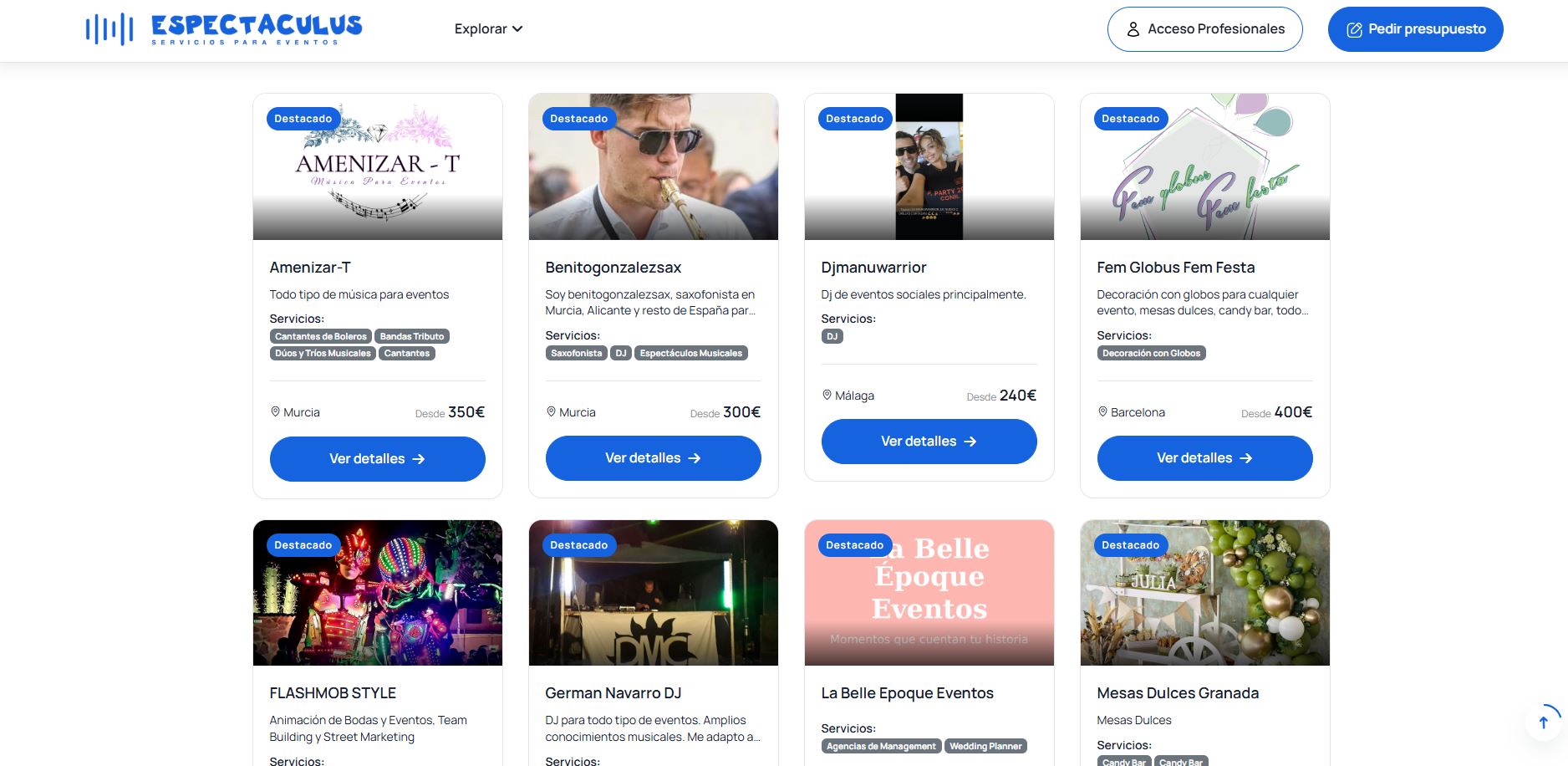View details for Benitogonzalezsax
Screen dimensions: 1568x766
[653, 458]
